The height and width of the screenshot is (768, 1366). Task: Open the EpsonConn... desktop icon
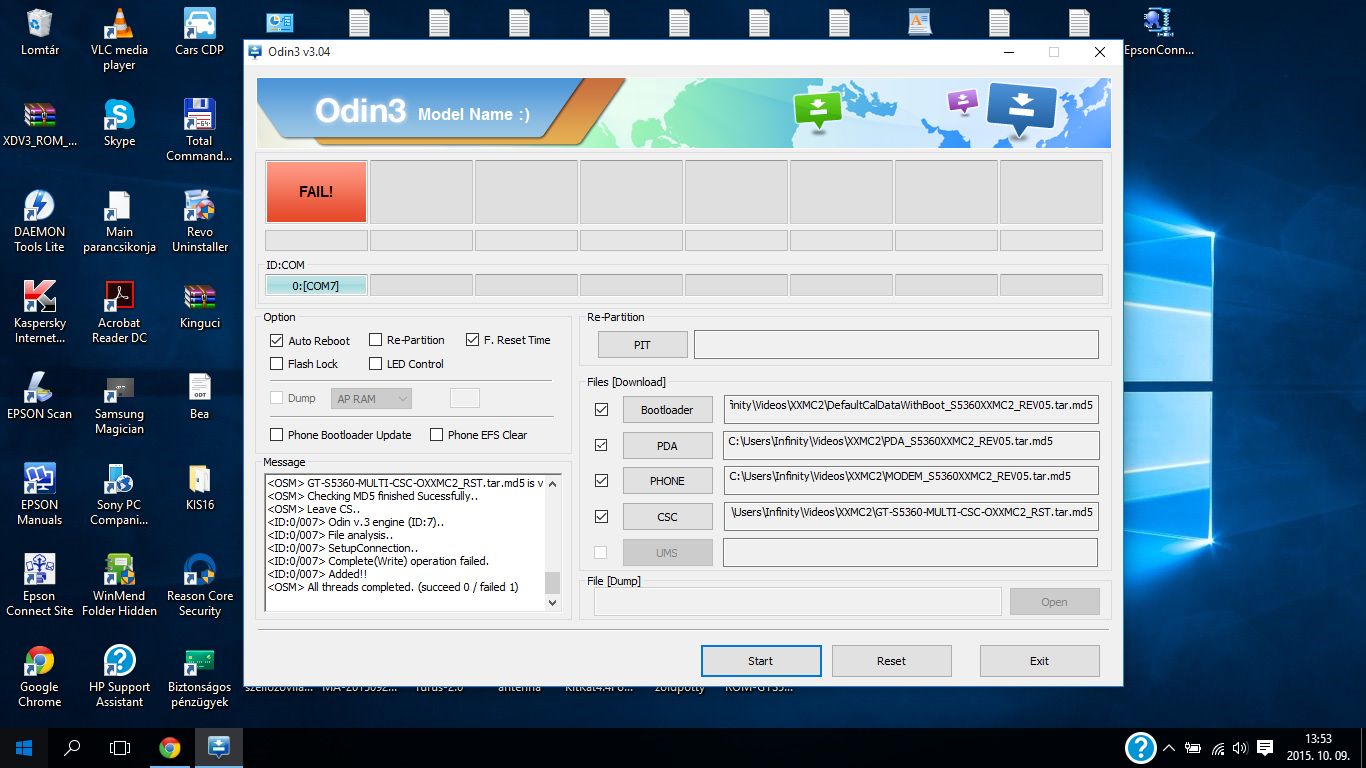click(1159, 32)
